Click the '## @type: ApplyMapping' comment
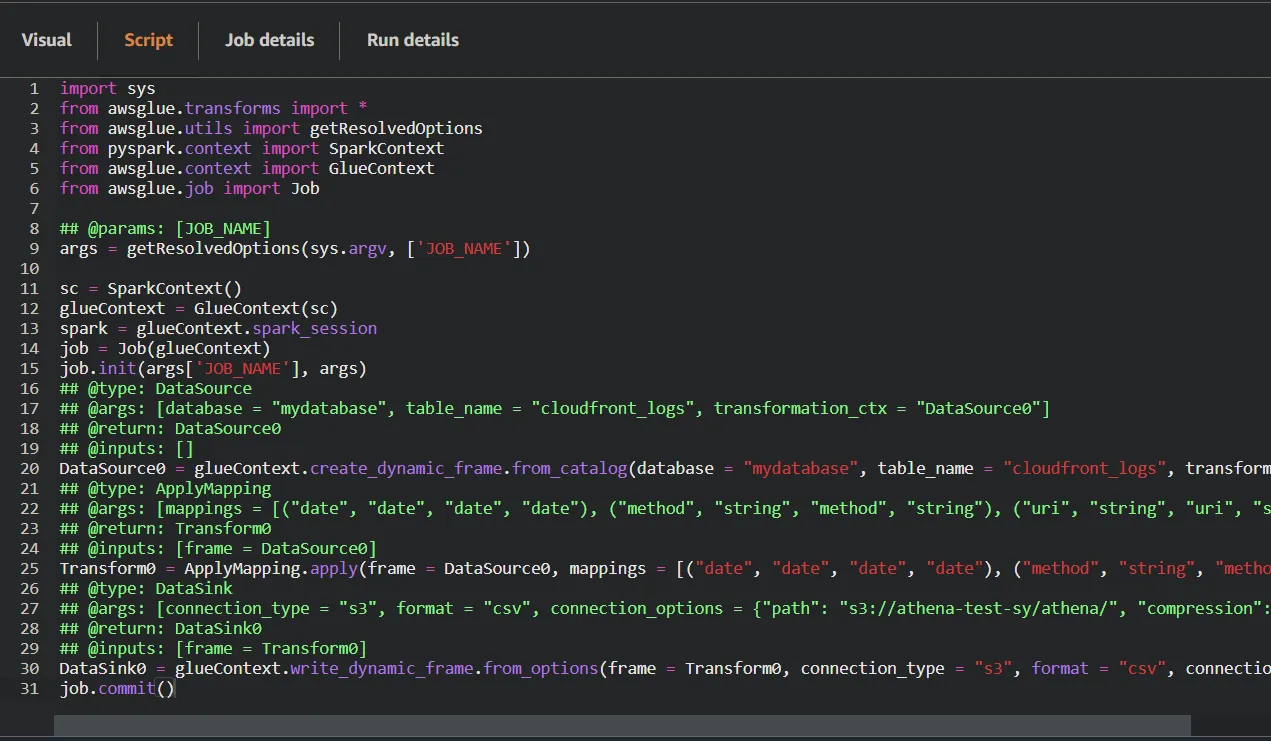Viewport: 1271px width, 741px height. pos(165,489)
